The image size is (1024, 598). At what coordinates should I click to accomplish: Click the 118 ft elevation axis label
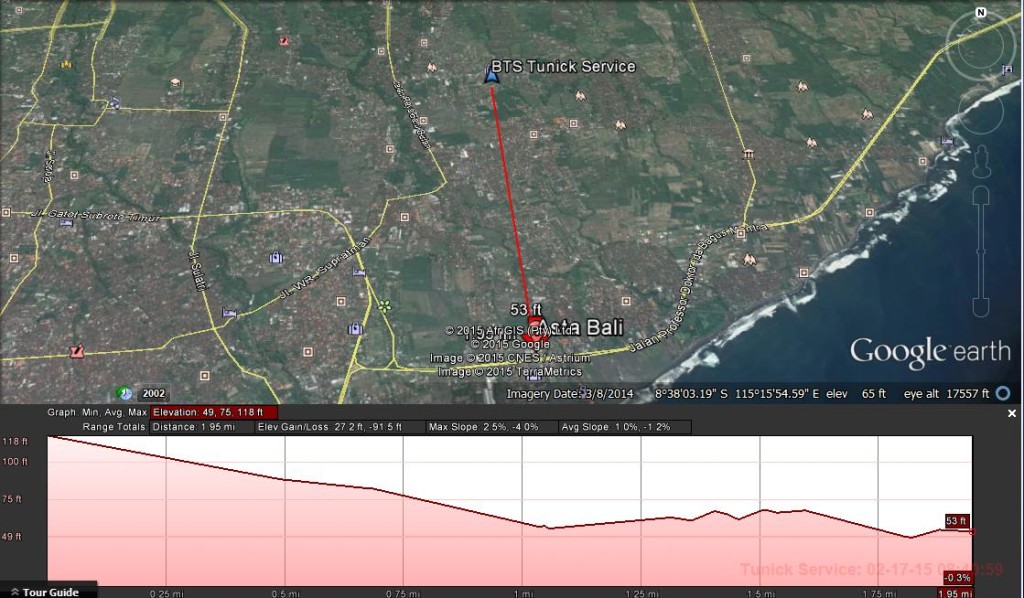coord(14,441)
